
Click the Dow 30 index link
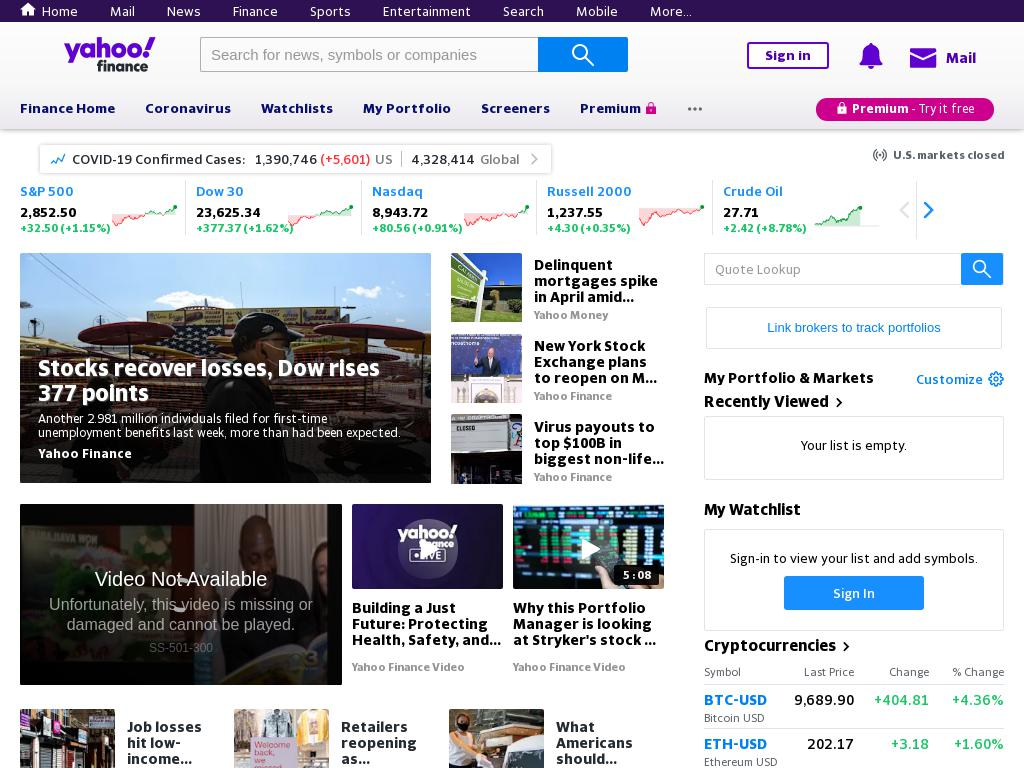click(x=219, y=191)
